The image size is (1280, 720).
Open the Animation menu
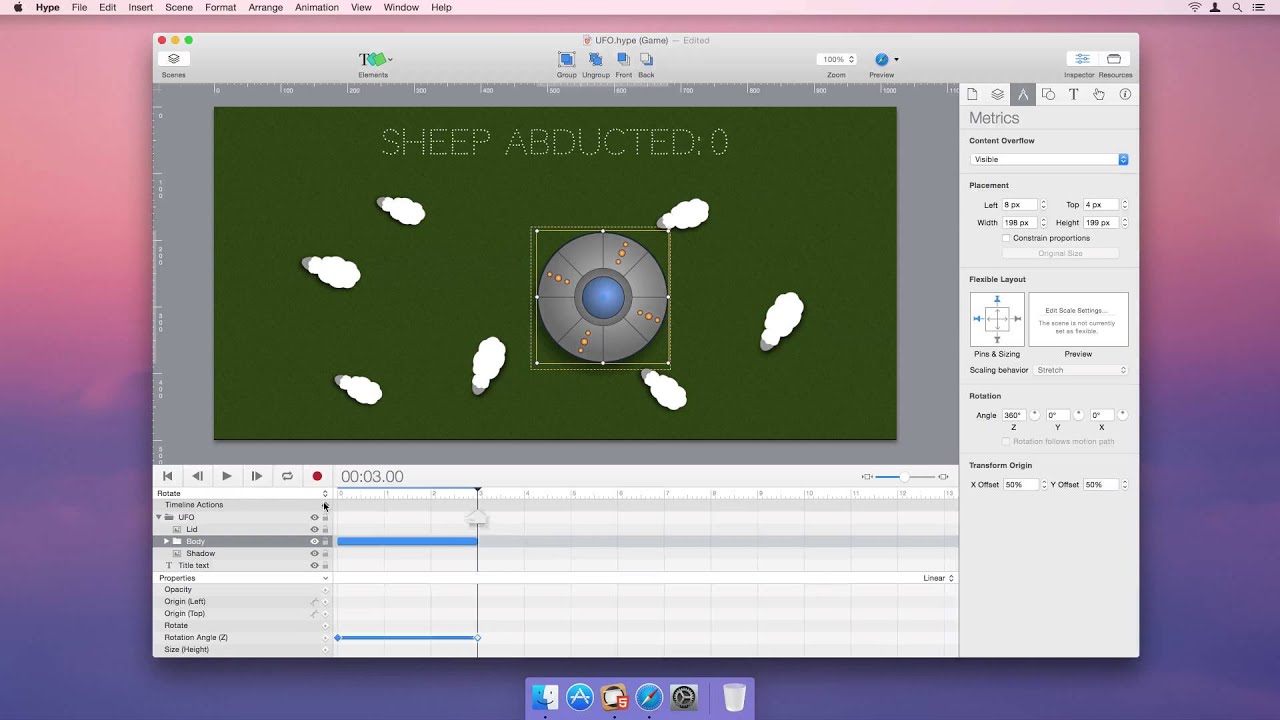click(316, 7)
